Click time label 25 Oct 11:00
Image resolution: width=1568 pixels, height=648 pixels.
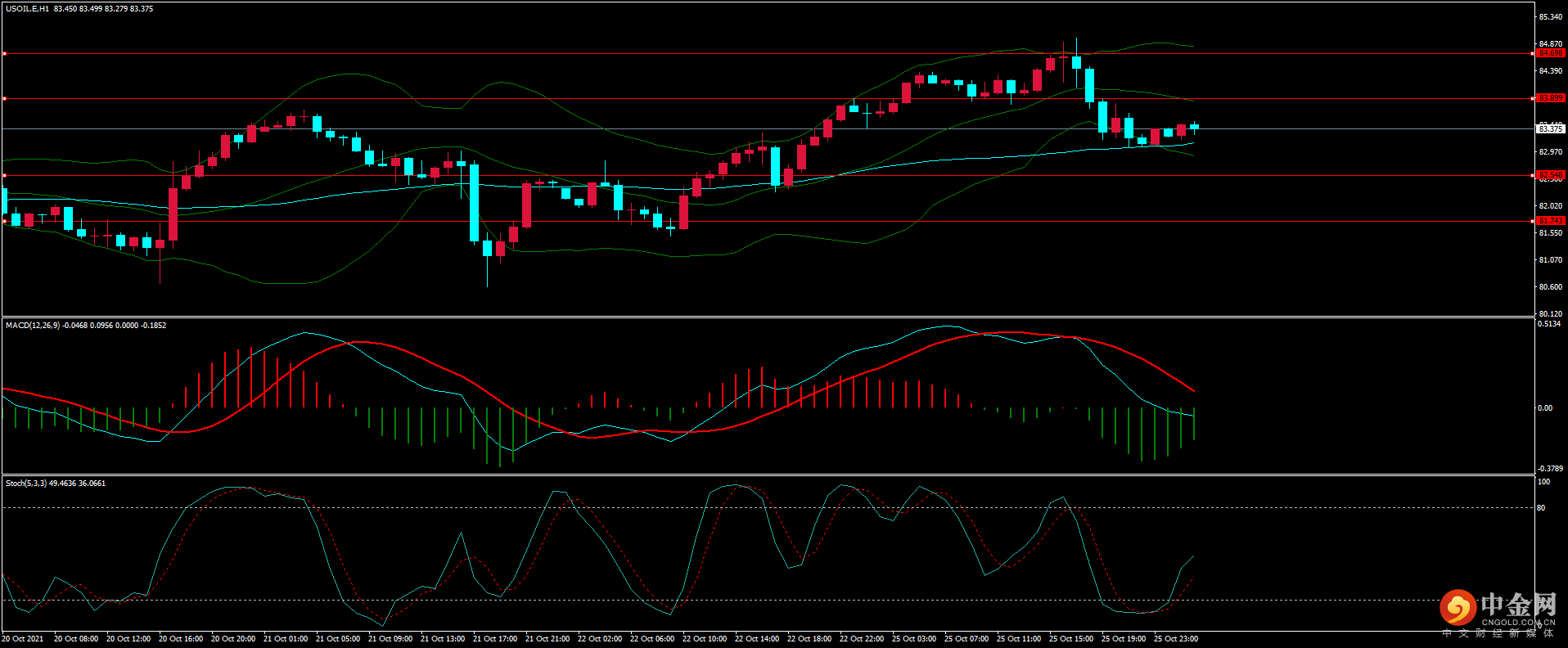coord(1019,639)
